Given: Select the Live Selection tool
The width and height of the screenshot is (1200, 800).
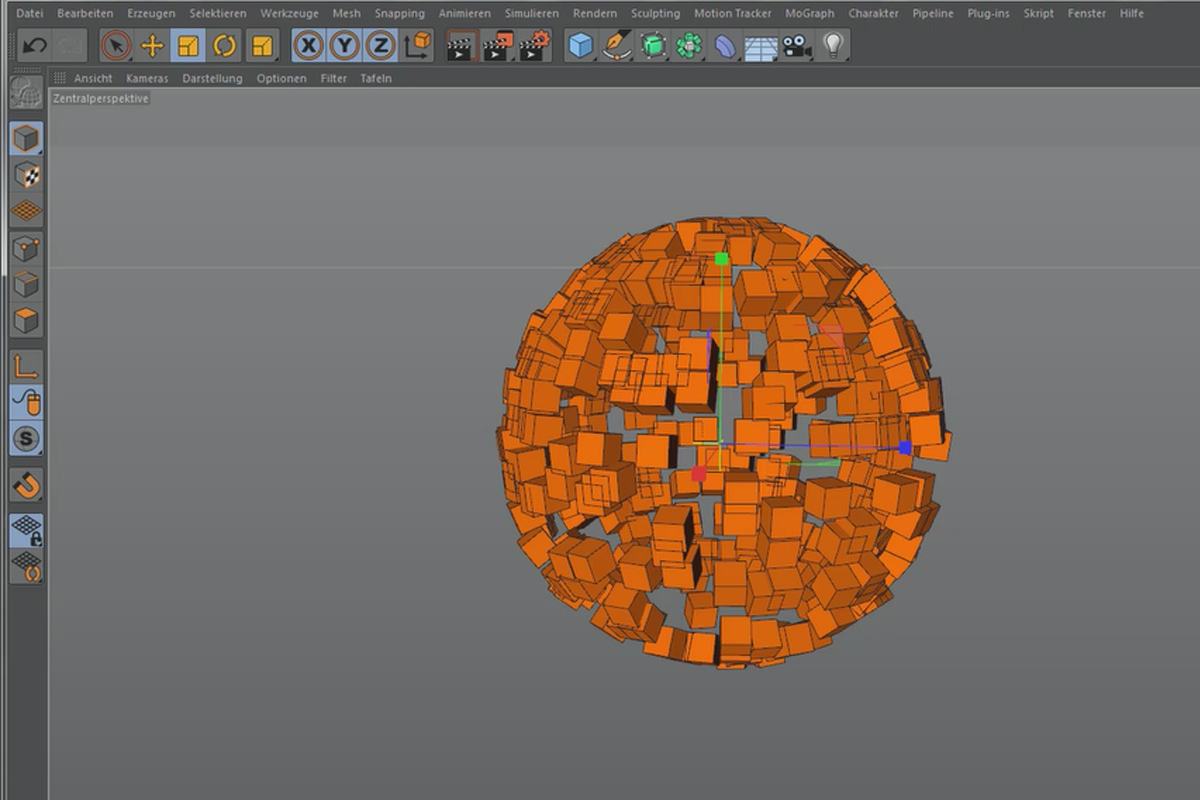Looking at the screenshot, I should 116,46.
